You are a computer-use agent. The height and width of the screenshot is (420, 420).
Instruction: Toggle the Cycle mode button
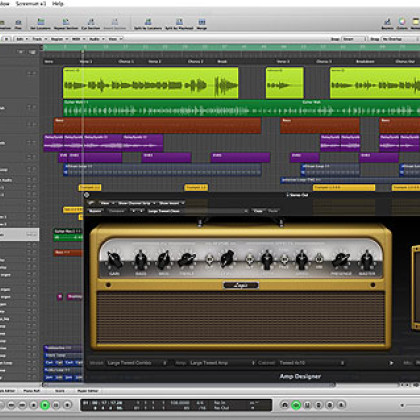pyautogui.click(x=285, y=405)
